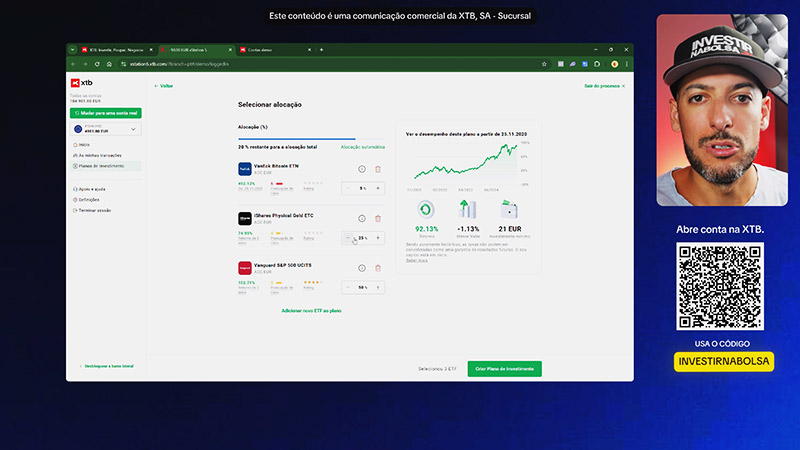Decrease iShares Physical Gold allocation with minus
Image resolution: width=800 pixels, height=450 pixels.
348,238
